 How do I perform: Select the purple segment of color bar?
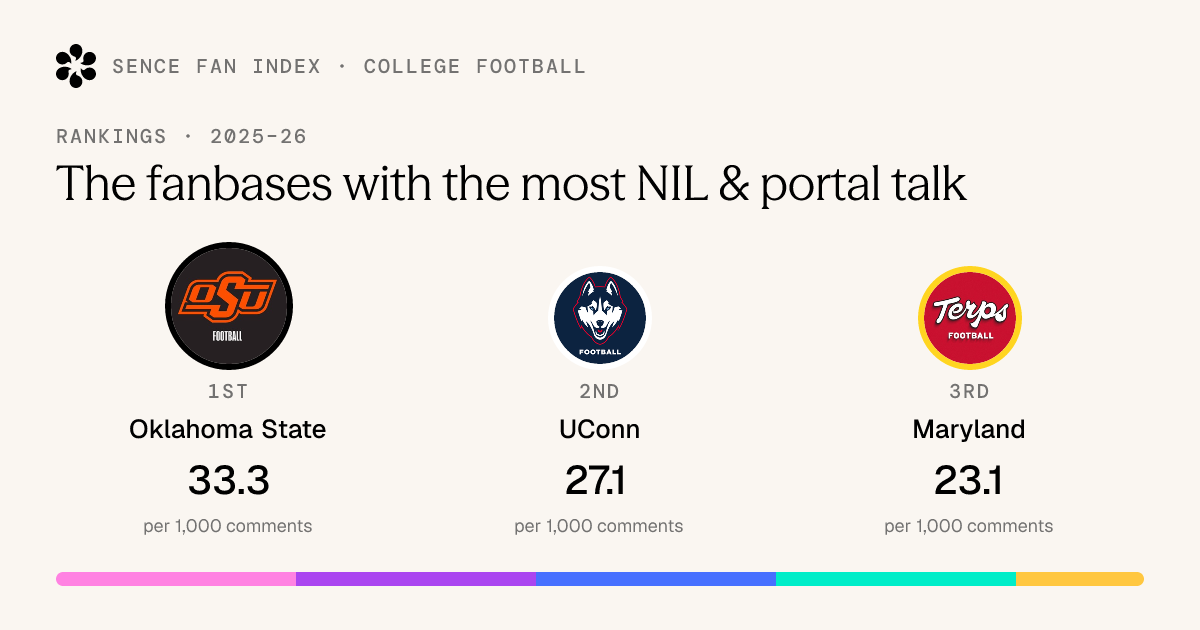[x=416, y=579]
